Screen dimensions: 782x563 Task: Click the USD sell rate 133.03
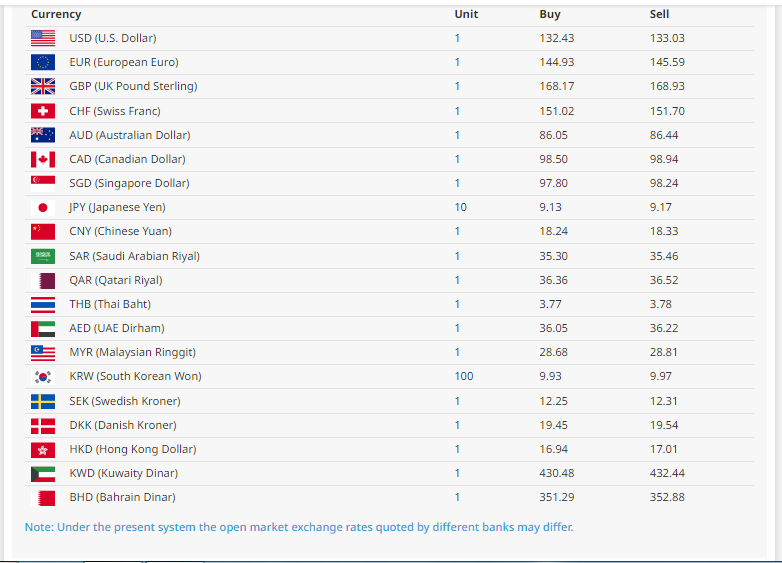tap(667, 38)
